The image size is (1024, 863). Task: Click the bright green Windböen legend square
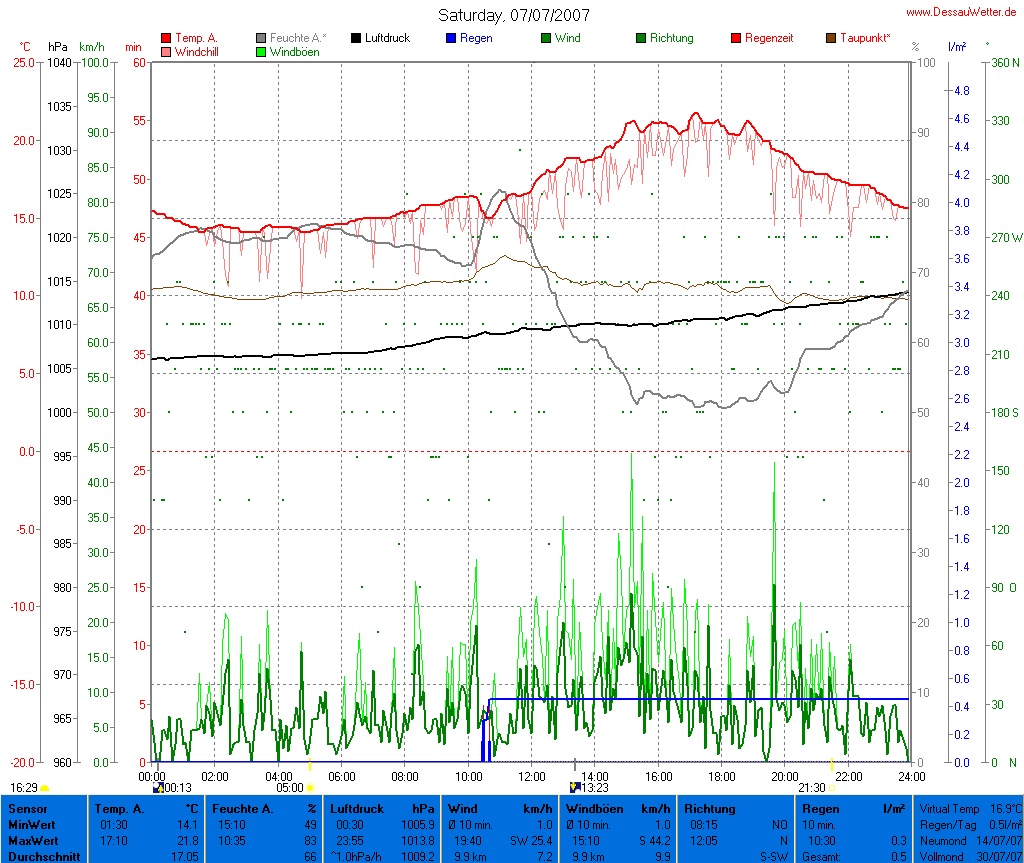point(261,51)
